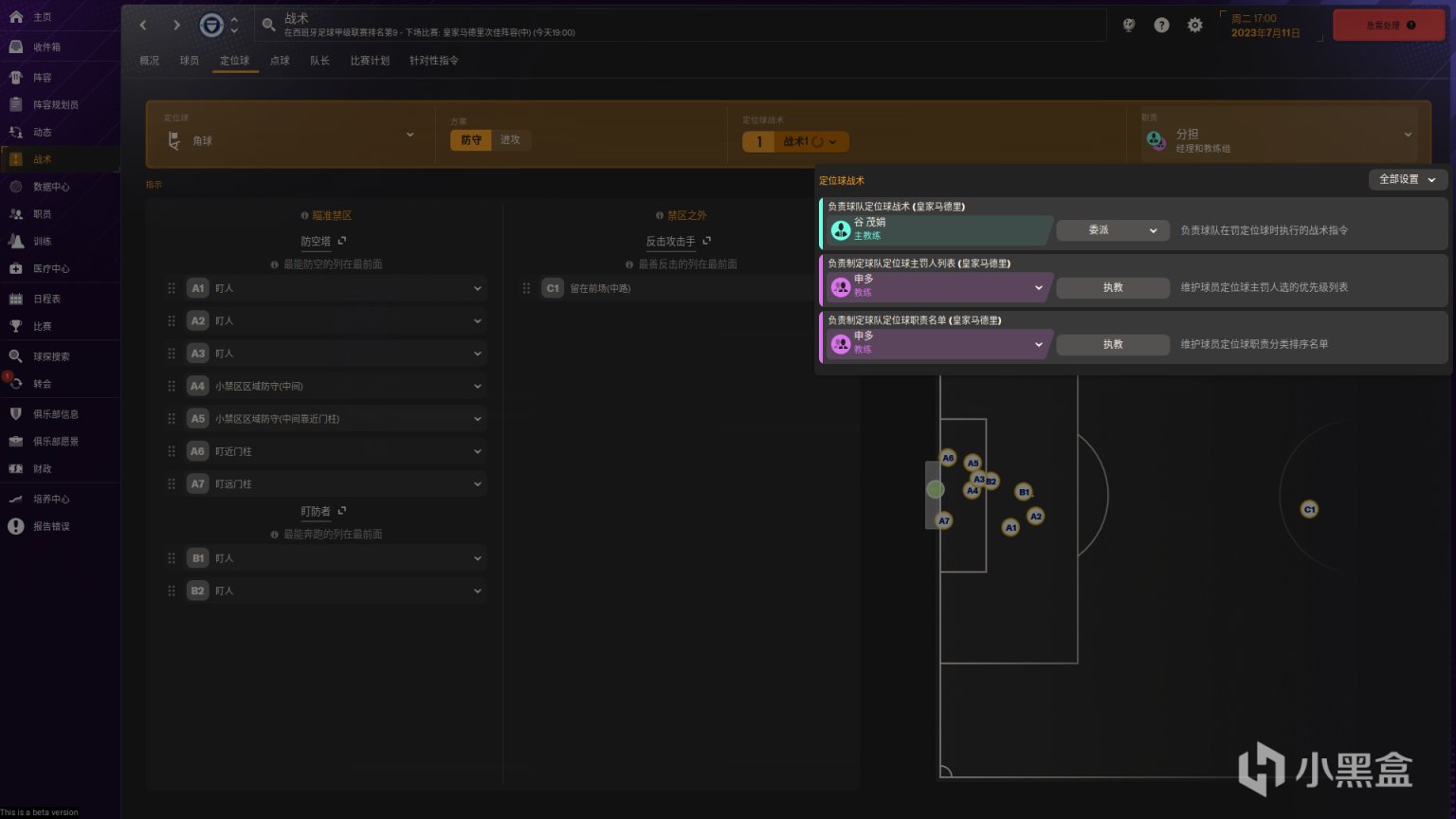Click the globe icon near help
This screenshot has height=819, width=1456.
1129,26
